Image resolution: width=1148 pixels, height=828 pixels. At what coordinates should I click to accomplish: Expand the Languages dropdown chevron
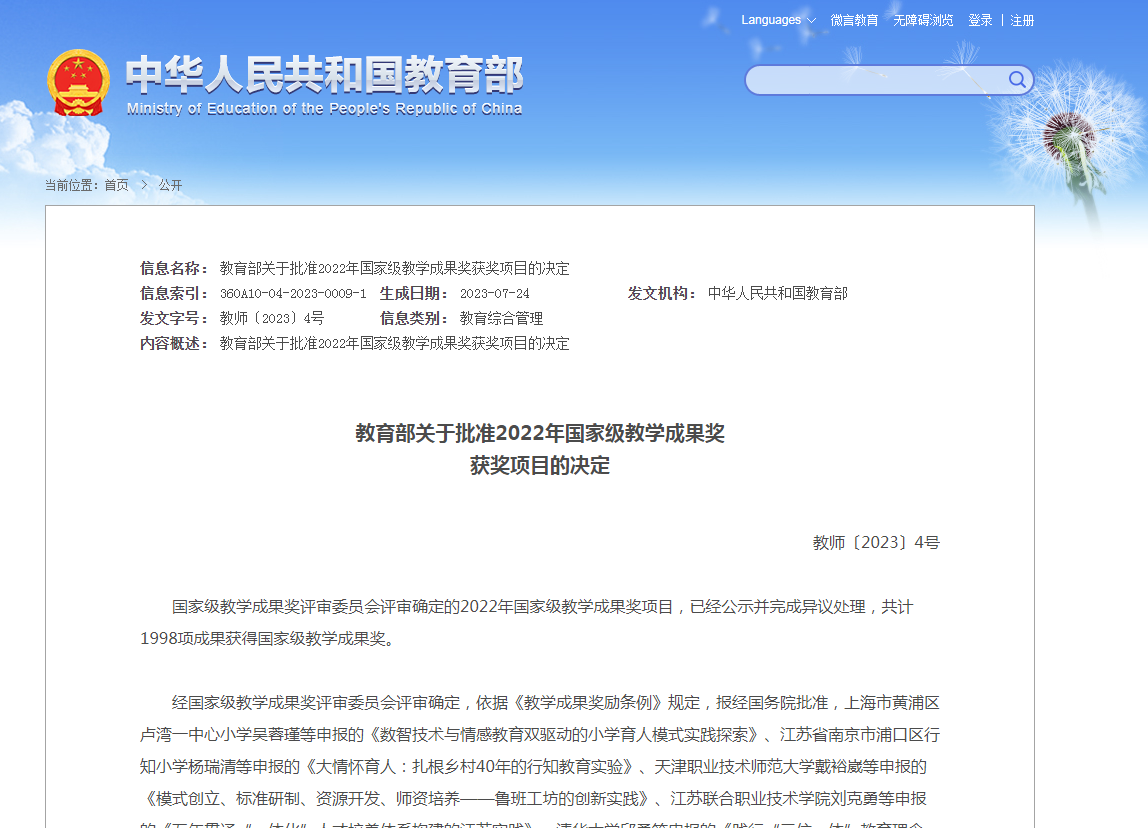[811, 21]
